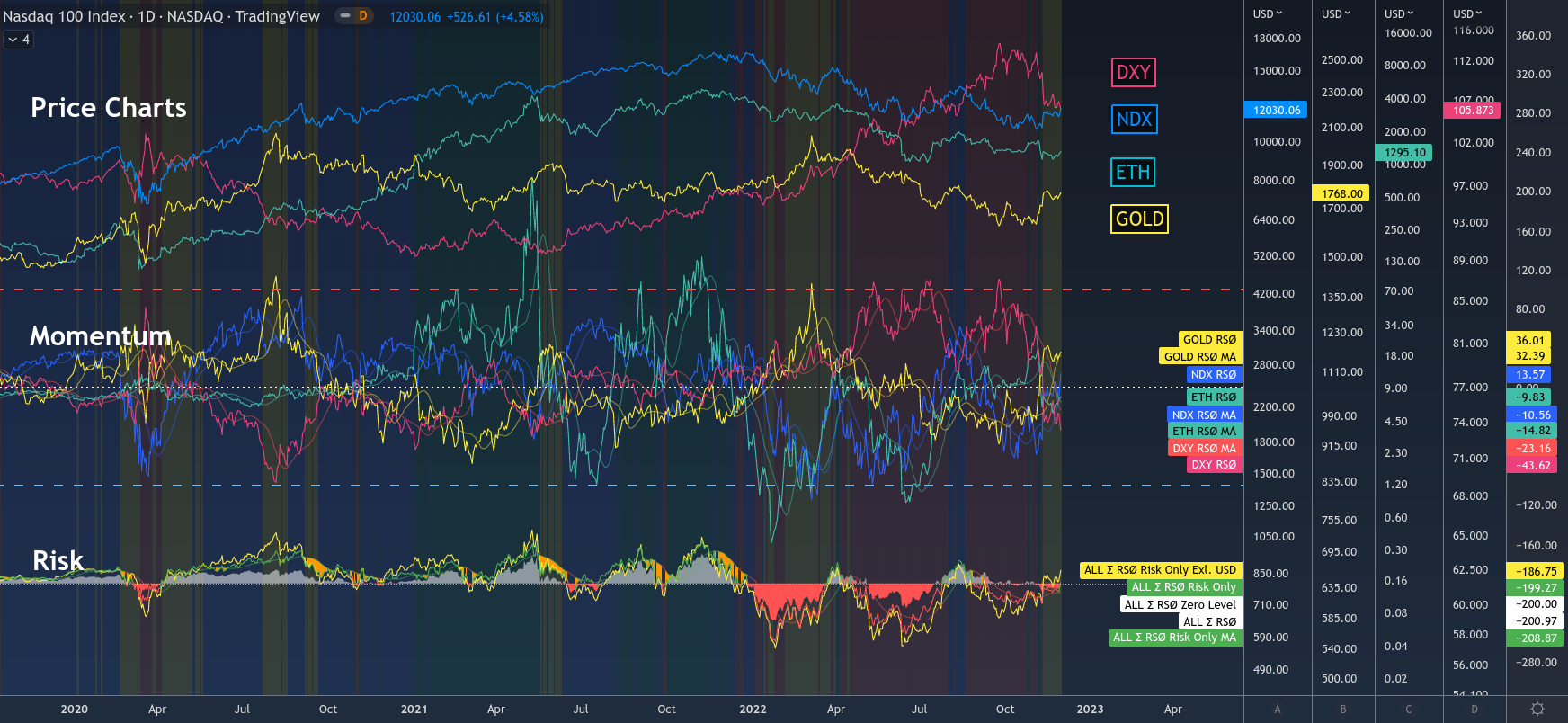
Task: Select scale C label at the bottom
Action: [1409, 710]
